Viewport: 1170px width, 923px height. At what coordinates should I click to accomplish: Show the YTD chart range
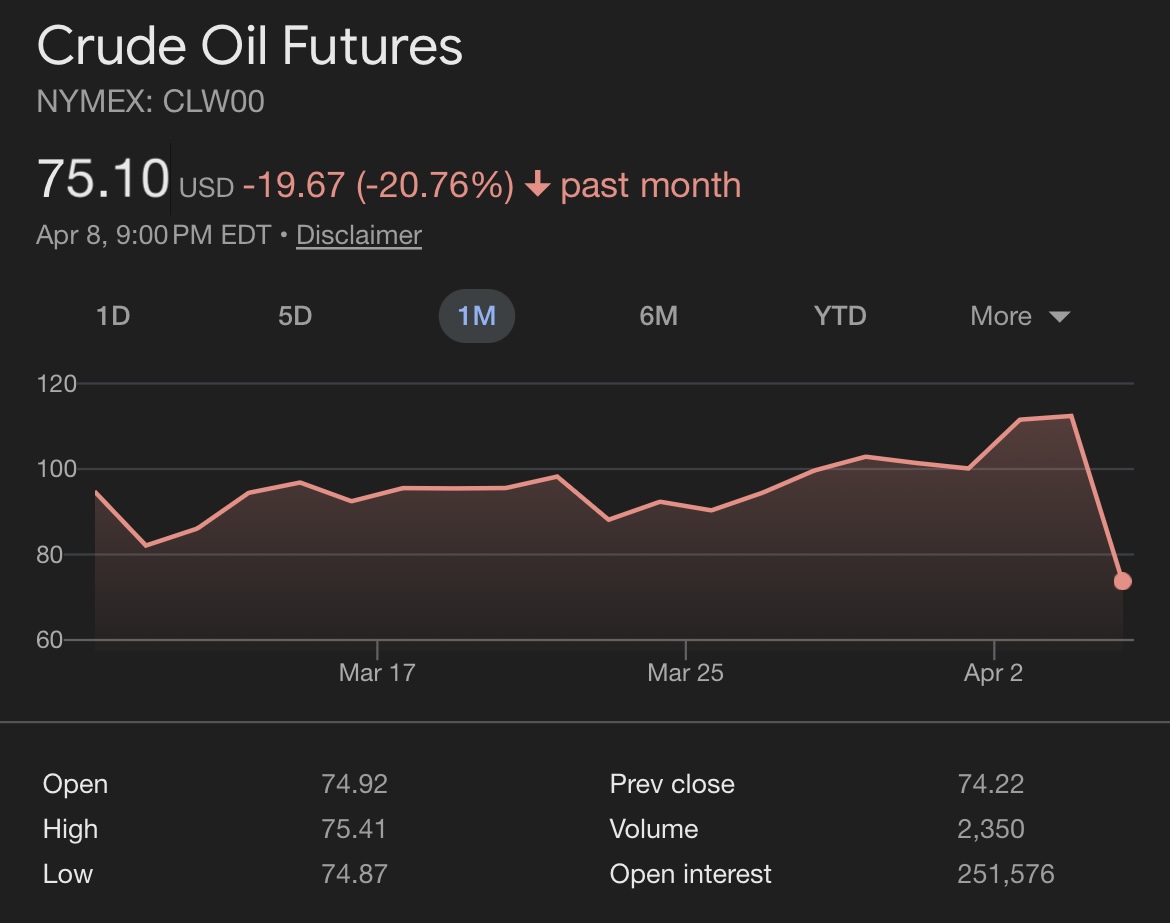(840, 316)
